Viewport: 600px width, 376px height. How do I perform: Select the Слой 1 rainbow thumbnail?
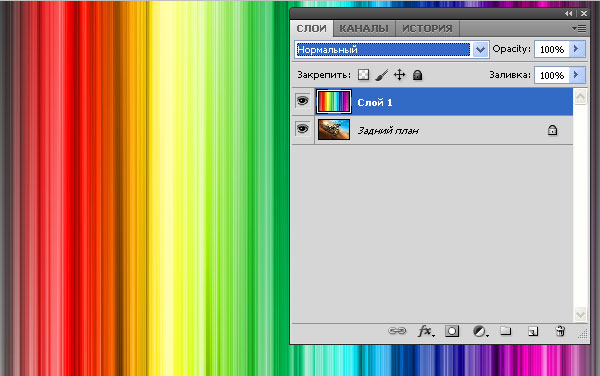(334, 102)
